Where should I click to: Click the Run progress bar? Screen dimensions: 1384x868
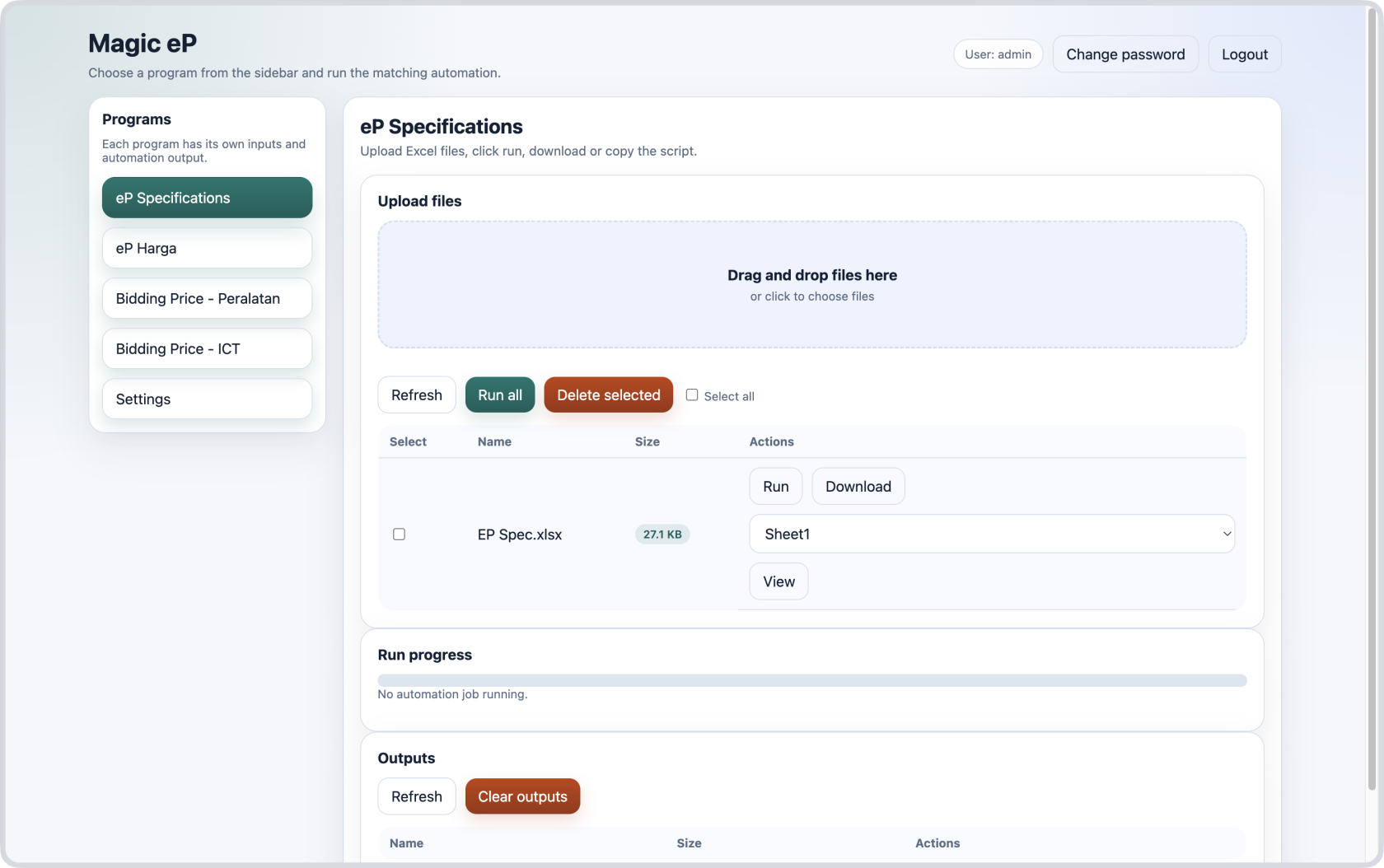tap(812, 680)
